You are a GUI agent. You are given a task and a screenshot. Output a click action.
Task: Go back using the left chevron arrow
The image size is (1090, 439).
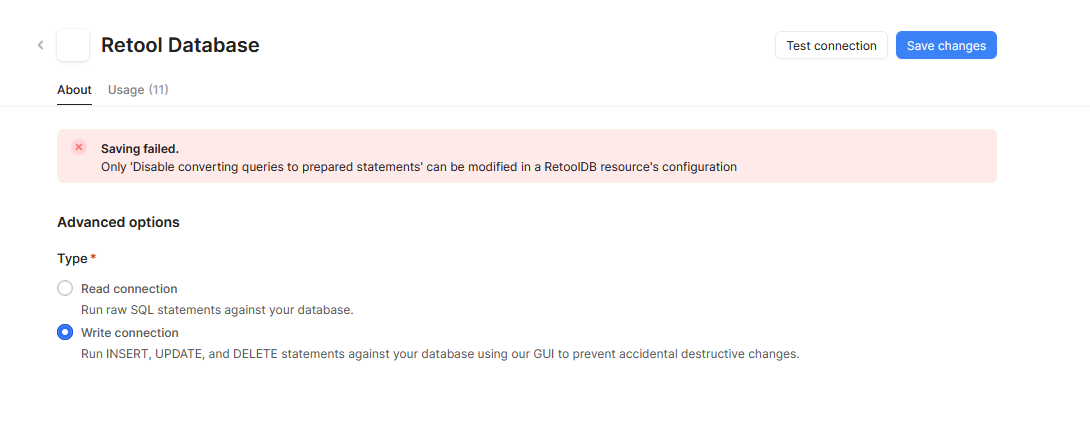(x=40, y=45)
